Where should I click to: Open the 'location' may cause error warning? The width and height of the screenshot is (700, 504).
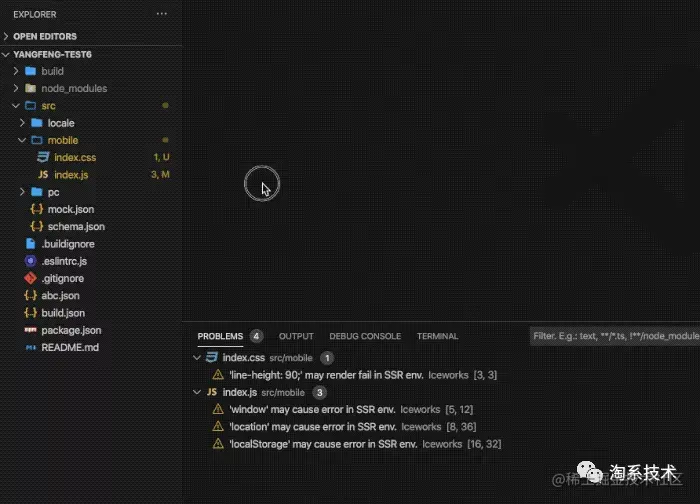point(312,427)
